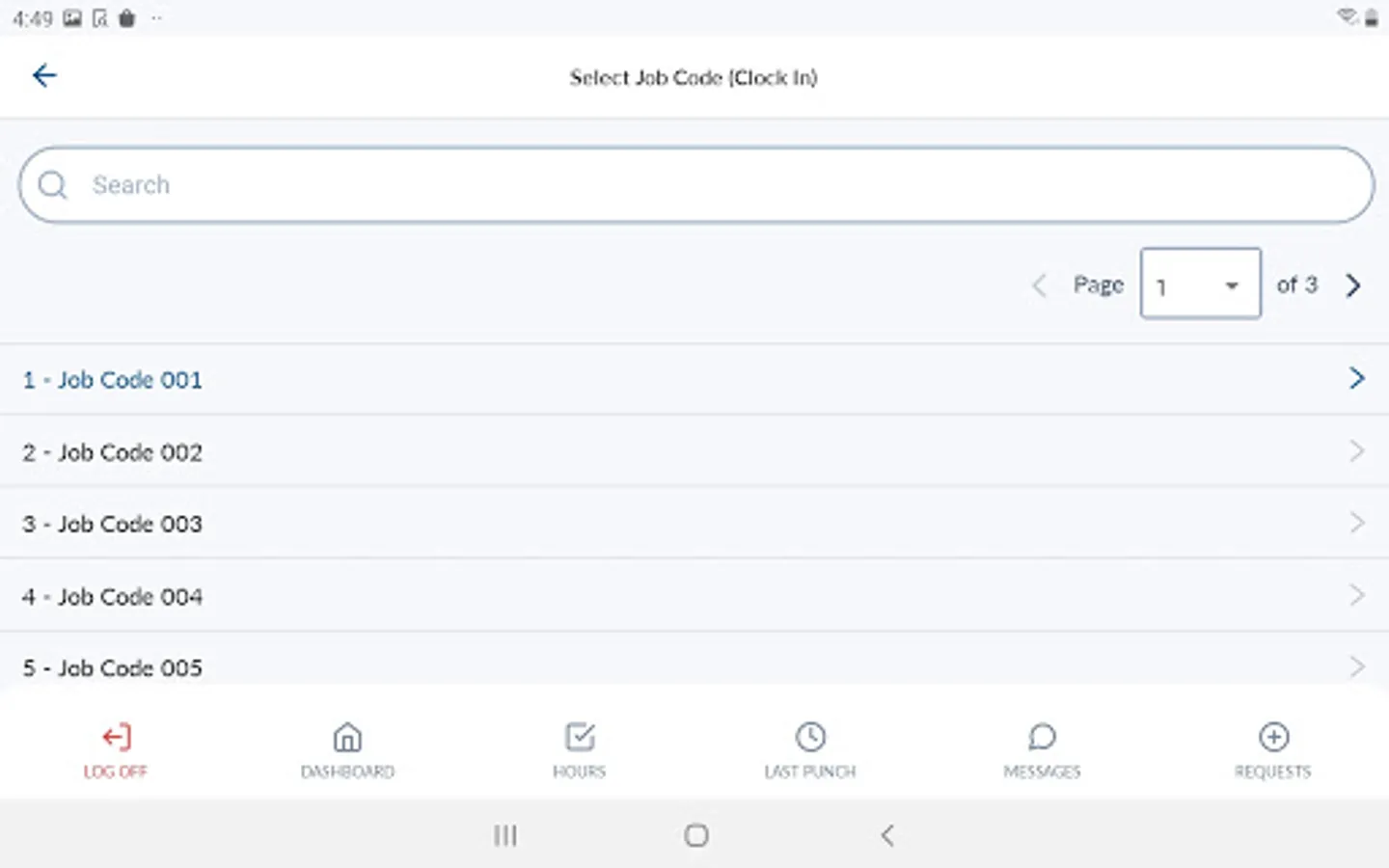Tap the Last Punch clock icon
Screen dimensions: 1389x868
[x=810, y=738]
